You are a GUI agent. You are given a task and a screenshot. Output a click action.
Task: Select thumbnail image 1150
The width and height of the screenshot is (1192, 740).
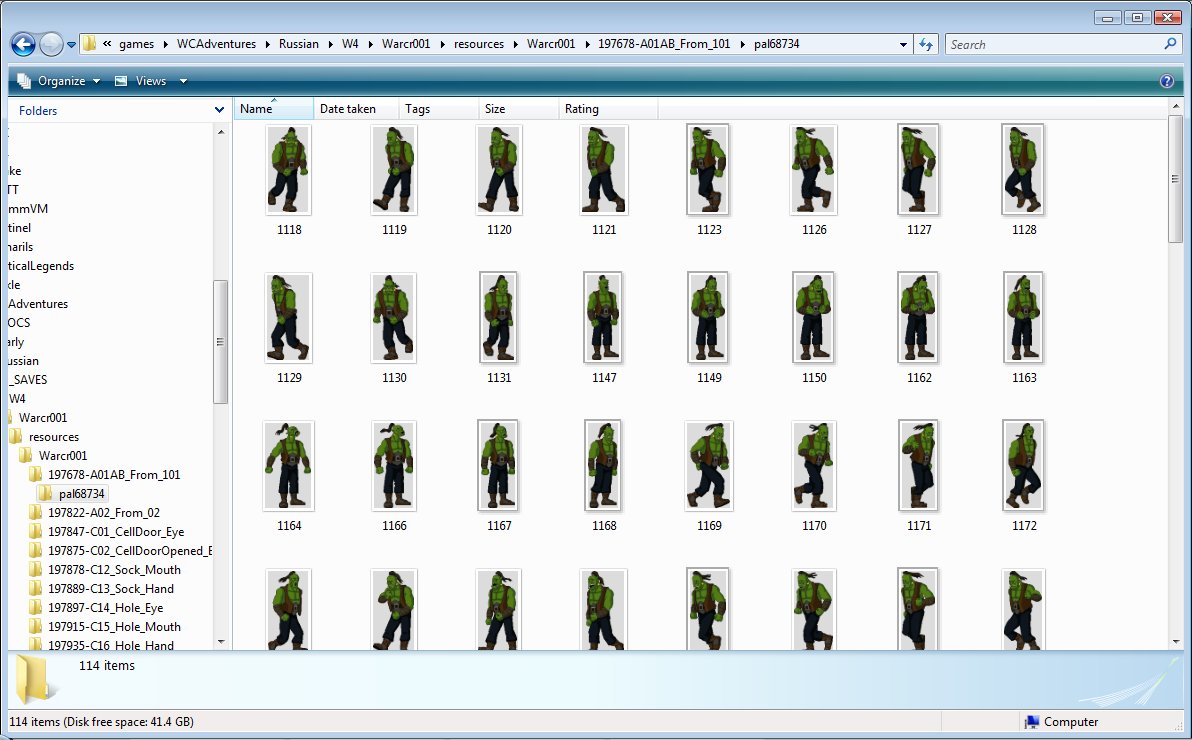click(813, 318)
